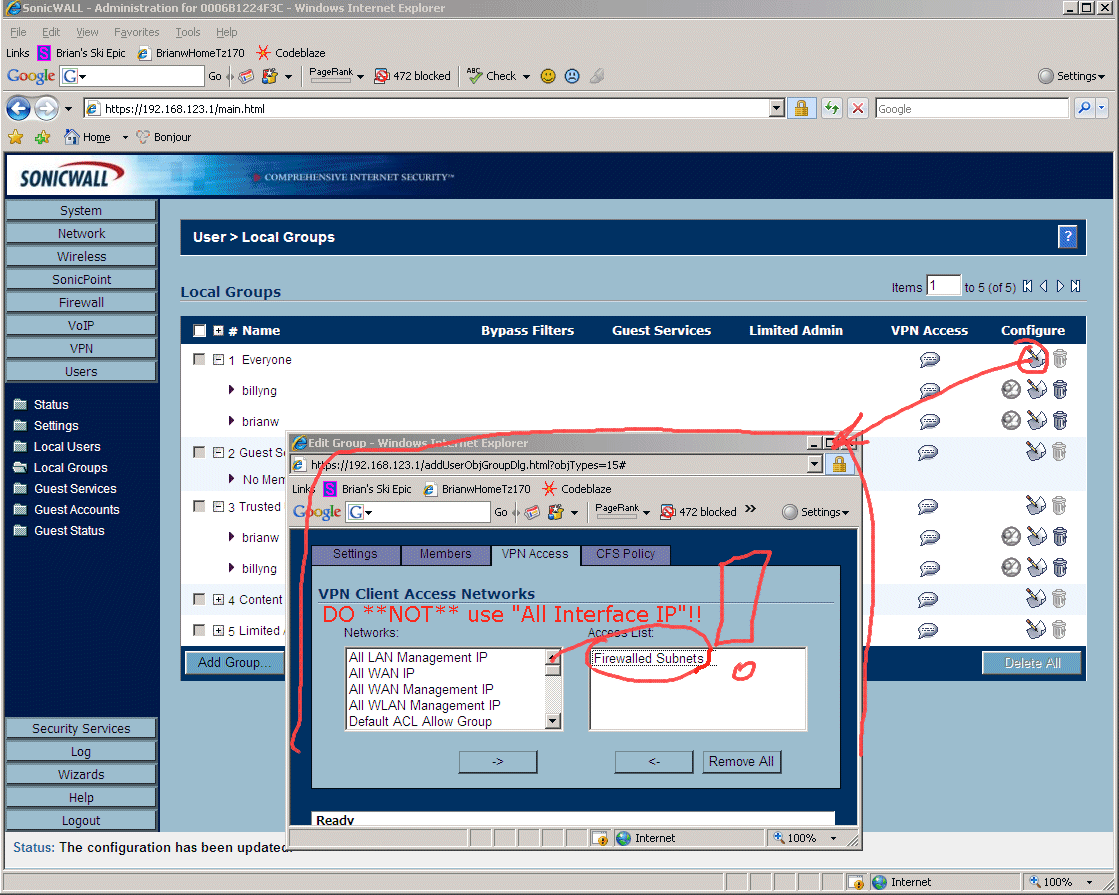Click the configure edit icon in group row 2
This screenshot has height=895, width=1119.
pos(1036,451)
